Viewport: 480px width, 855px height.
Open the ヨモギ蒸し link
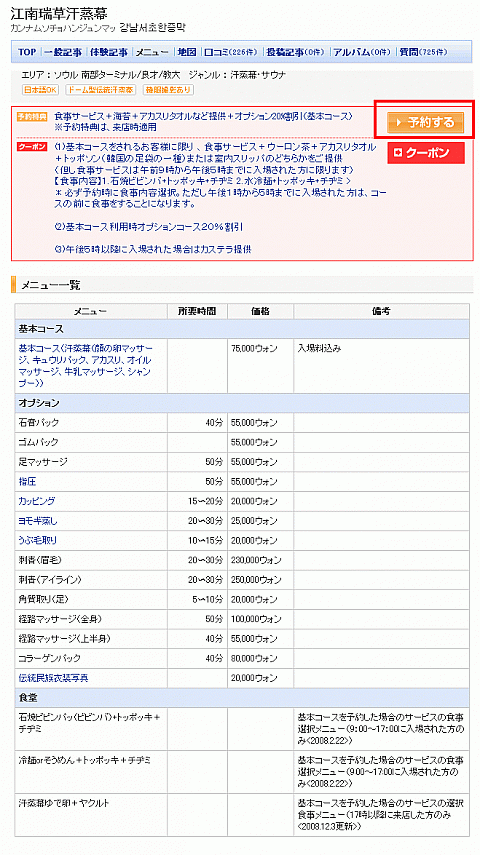pos(38,521)
